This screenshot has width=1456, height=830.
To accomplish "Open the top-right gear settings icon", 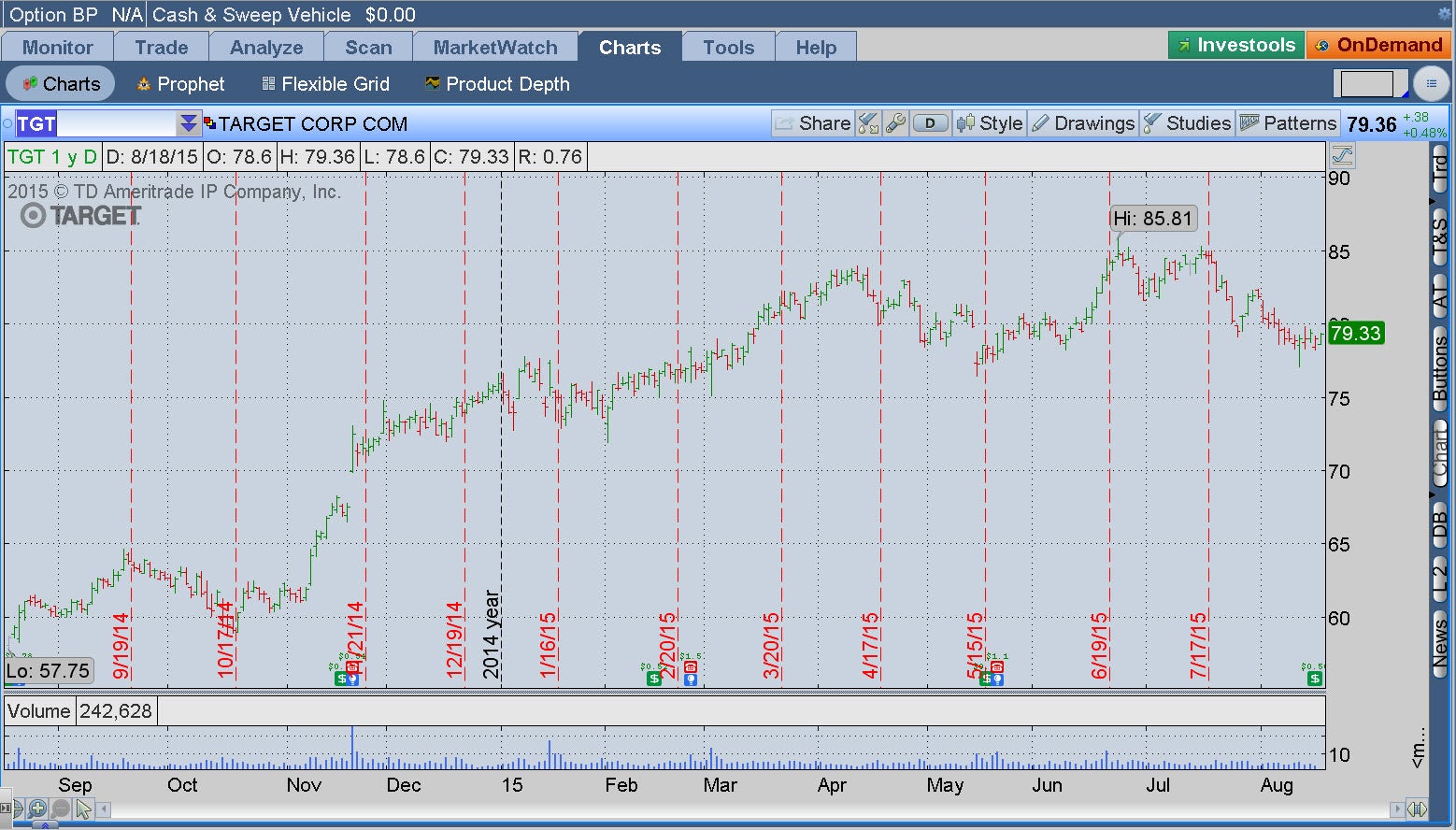I will coord(1445,14).
